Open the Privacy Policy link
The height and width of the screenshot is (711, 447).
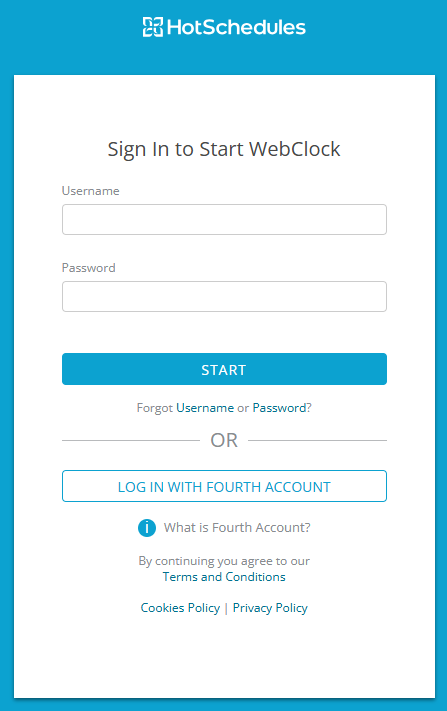[x=270, y=608]
